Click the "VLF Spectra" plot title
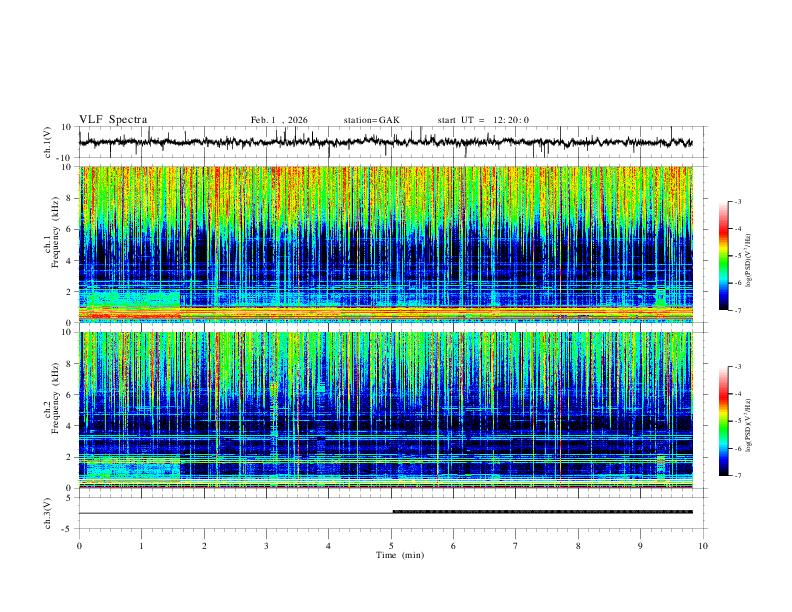The image size is (792, 612). (113, 120)
